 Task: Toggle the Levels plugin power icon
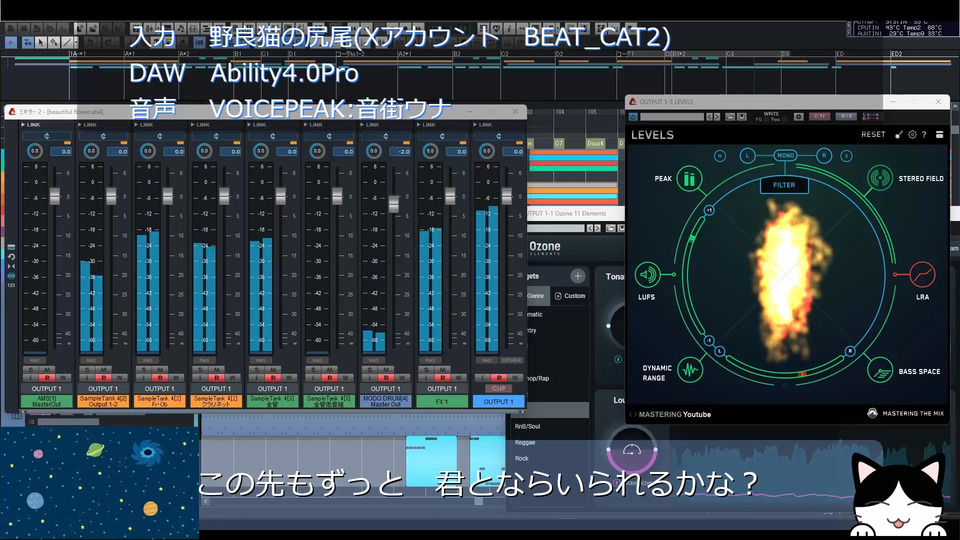pyautogui.click(x=634, y=116)
